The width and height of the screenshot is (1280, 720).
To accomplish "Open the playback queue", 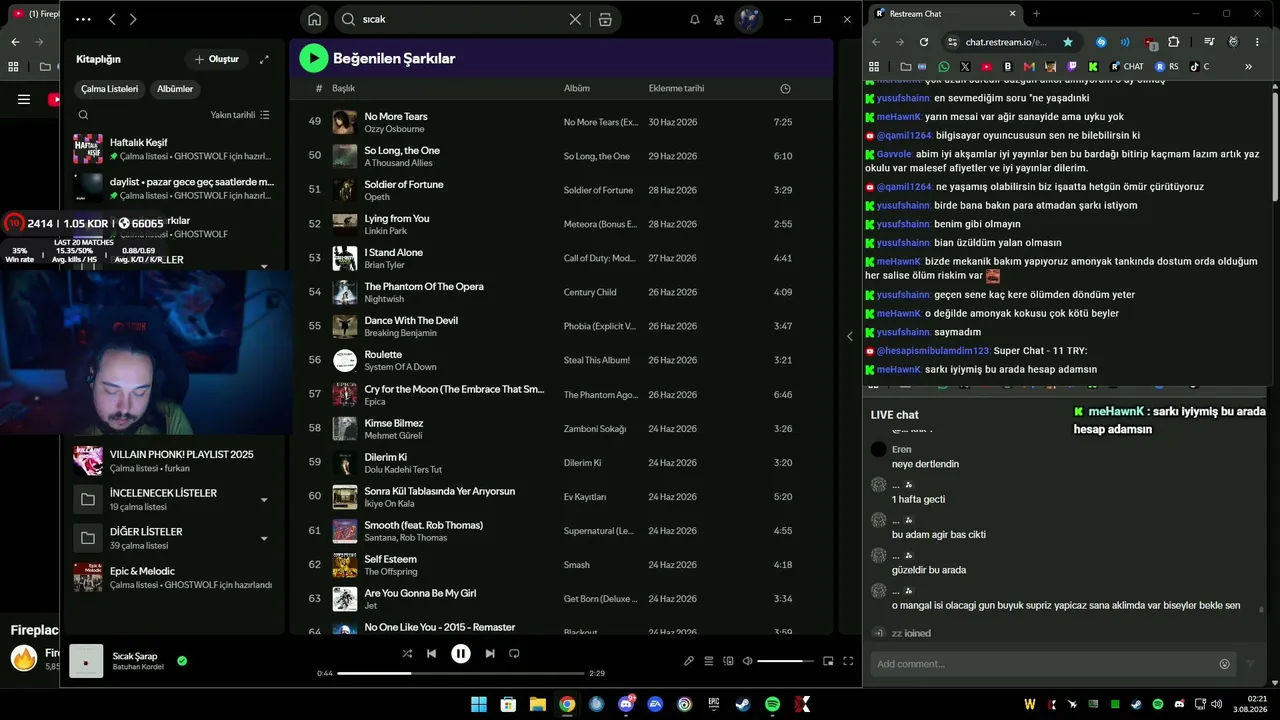I will (709, 661).
